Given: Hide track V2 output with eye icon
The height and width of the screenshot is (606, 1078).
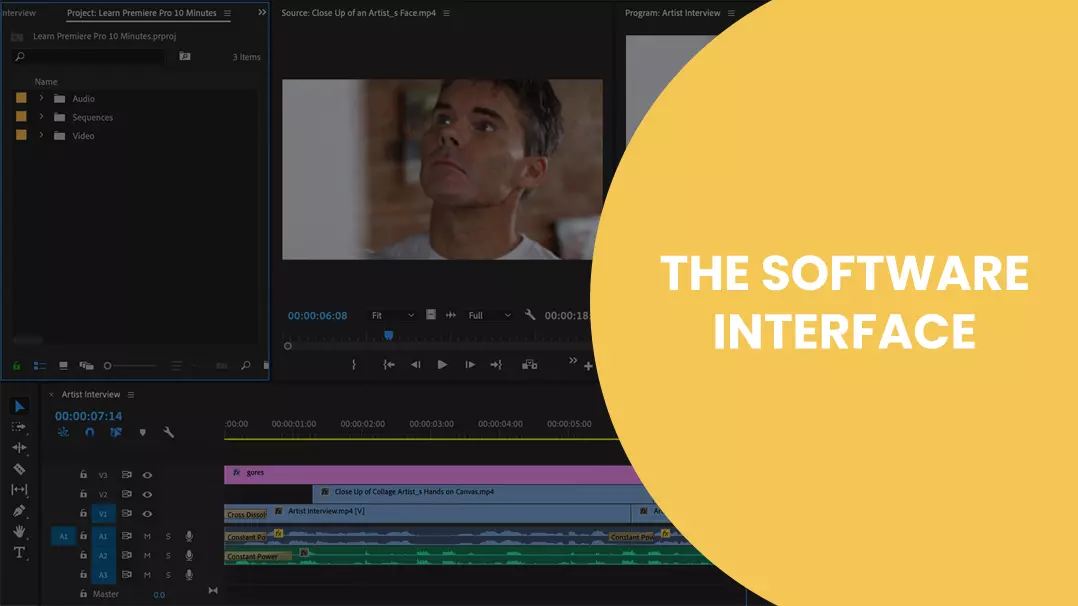Looking at the screenshot, I should coord(147,494).
